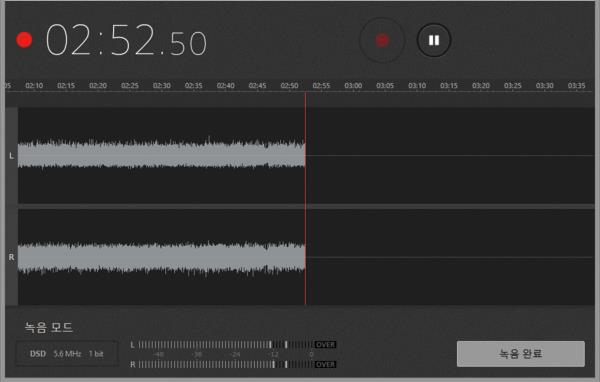The width and height of the screenshot is (600, 382).
Task: Click the R meter OVER indicator
Action: click(325, 364)
